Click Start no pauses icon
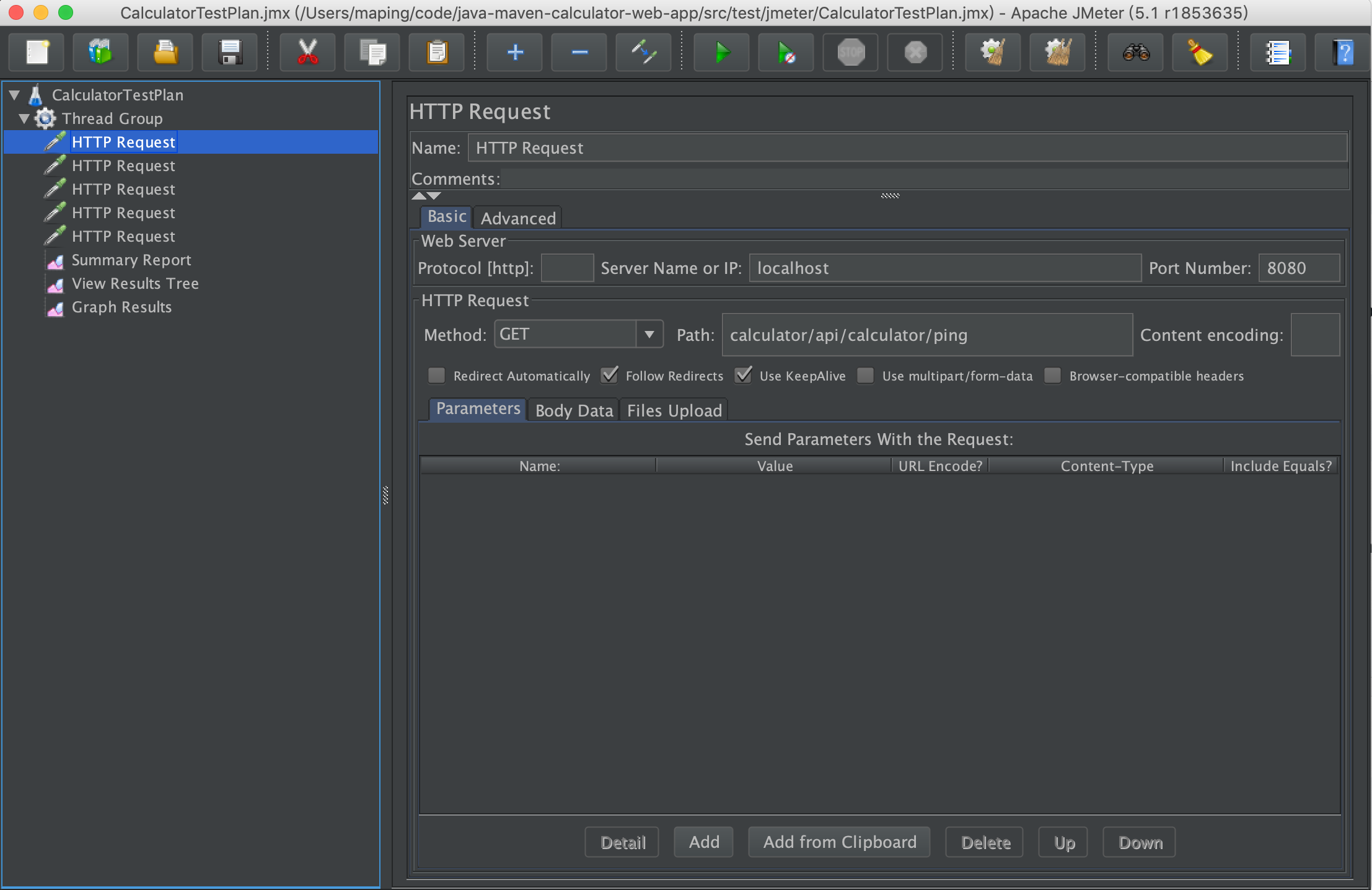The height and width of the screenshot is (890, 1372). [786, 53]
